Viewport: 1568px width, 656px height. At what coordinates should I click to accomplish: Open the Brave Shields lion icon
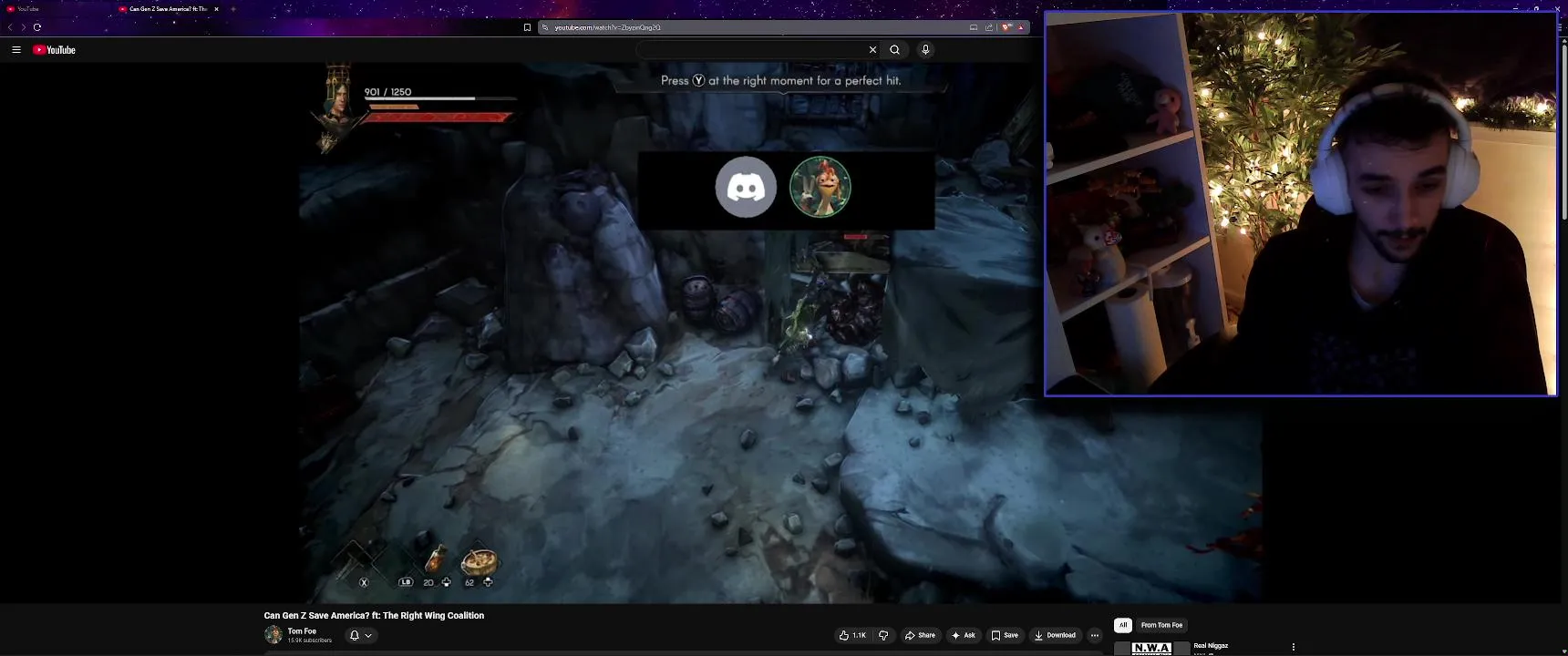point(1006,27)
